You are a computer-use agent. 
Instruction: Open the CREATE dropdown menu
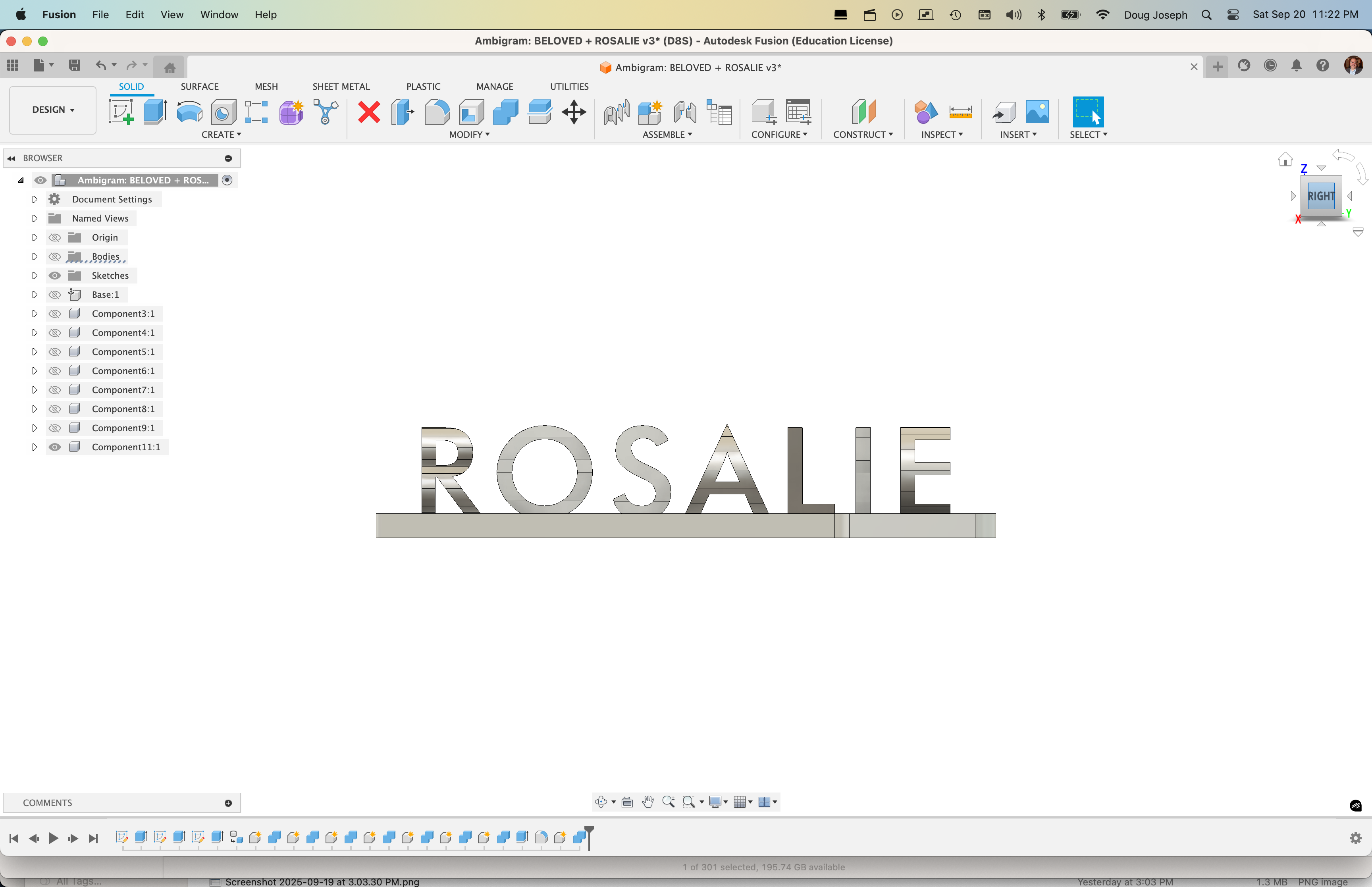click(221, 134)
